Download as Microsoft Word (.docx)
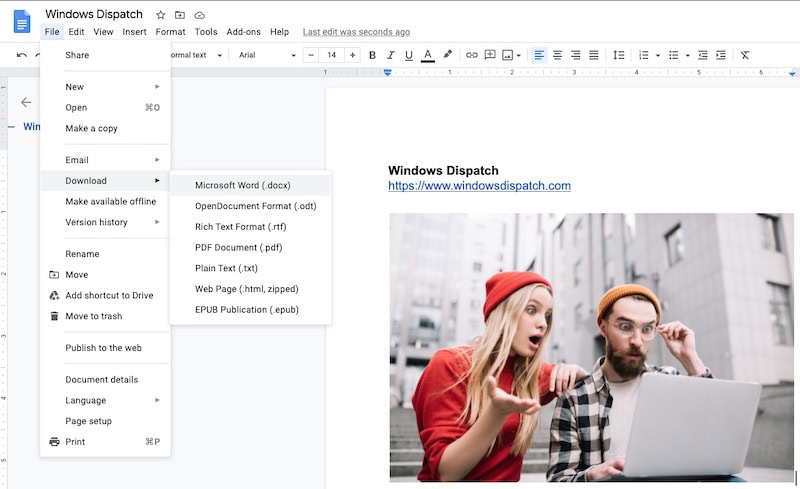The image size is (800, 489). (x=251, y=185)
